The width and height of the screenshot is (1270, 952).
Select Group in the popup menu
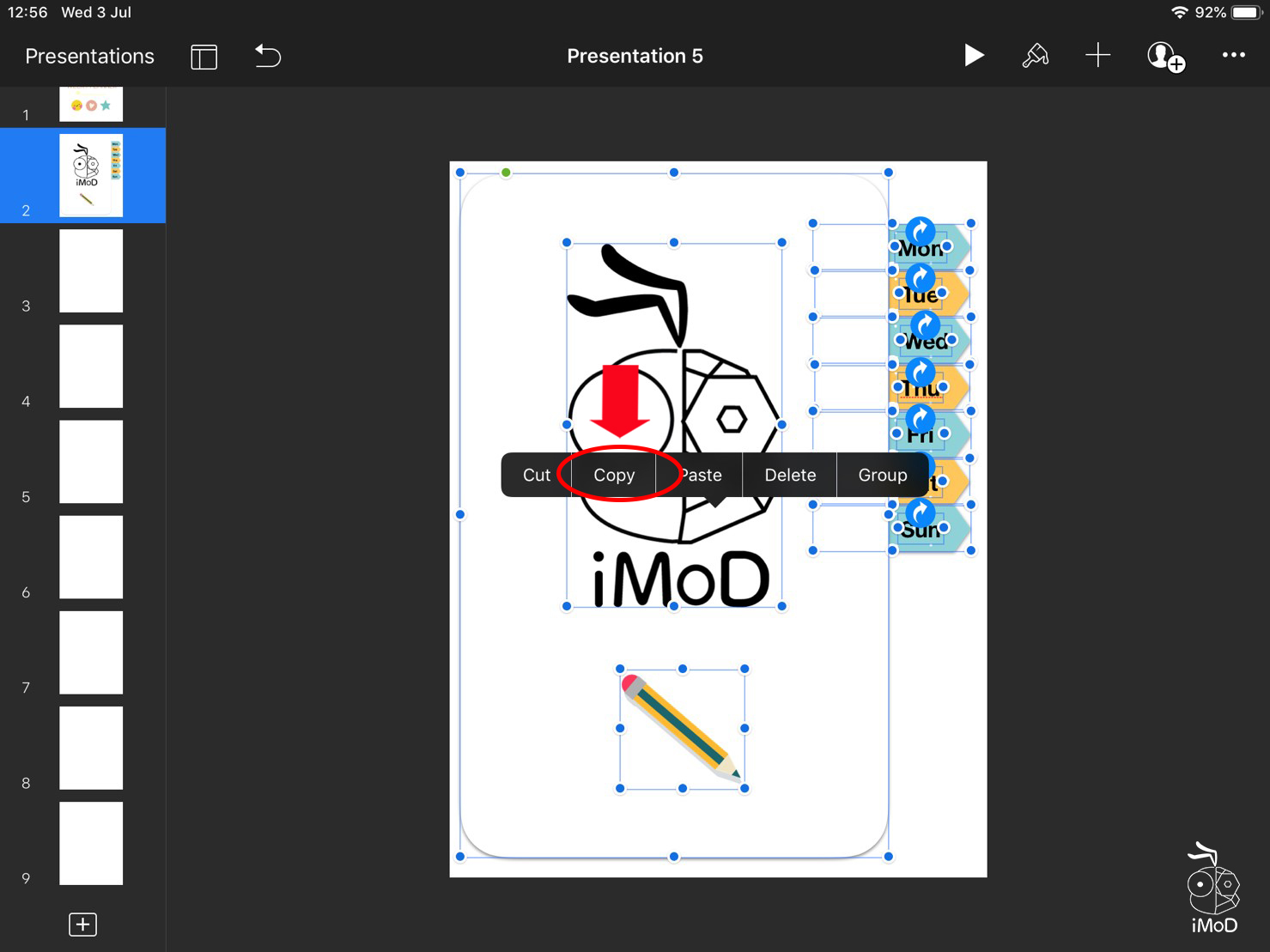(x=882, y=475)
